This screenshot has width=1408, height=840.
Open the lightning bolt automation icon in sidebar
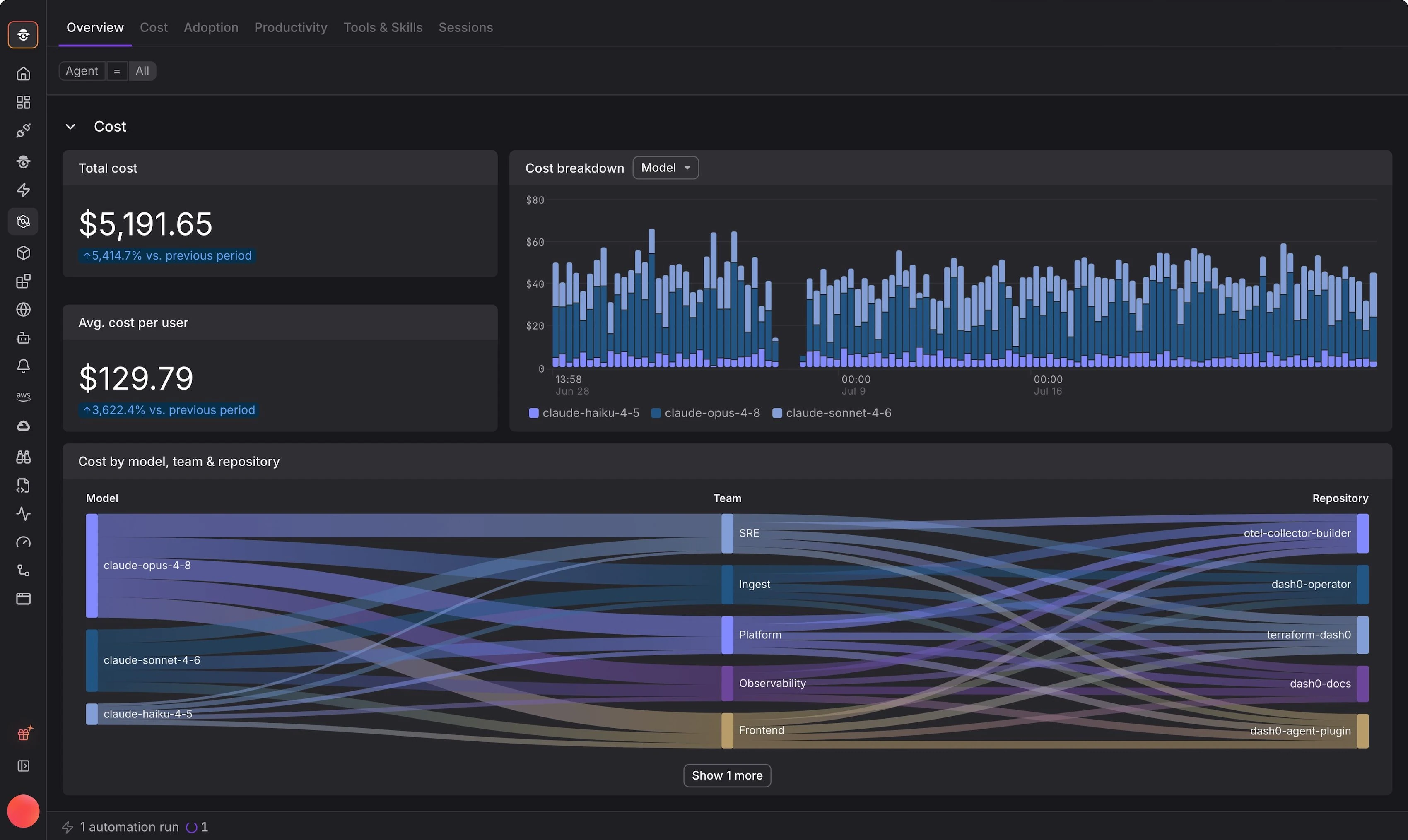tap(23, 190)
